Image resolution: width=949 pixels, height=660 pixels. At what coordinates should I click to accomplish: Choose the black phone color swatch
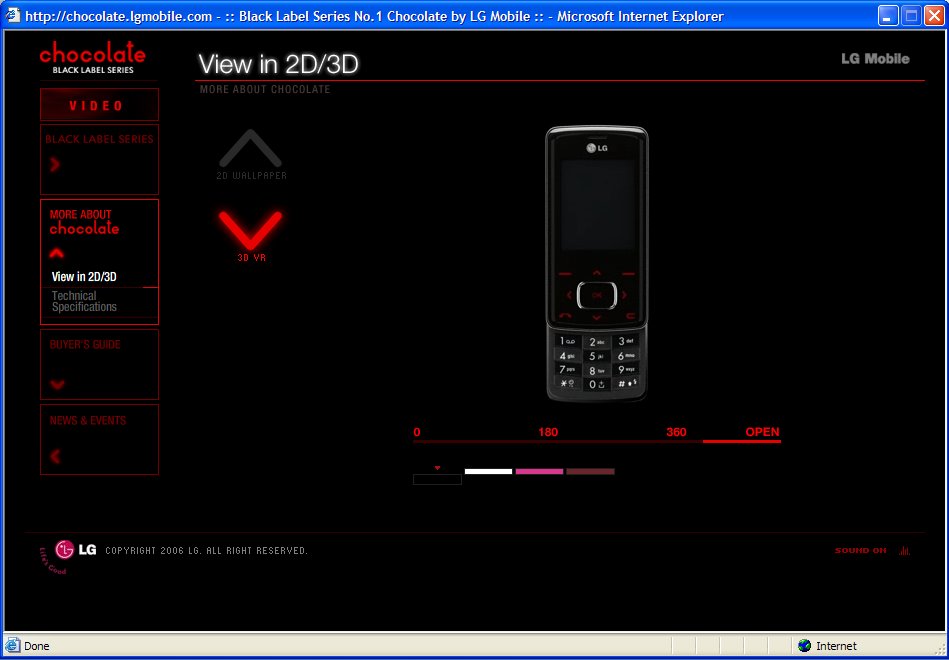pyautogui.click(x=437, y=479)
